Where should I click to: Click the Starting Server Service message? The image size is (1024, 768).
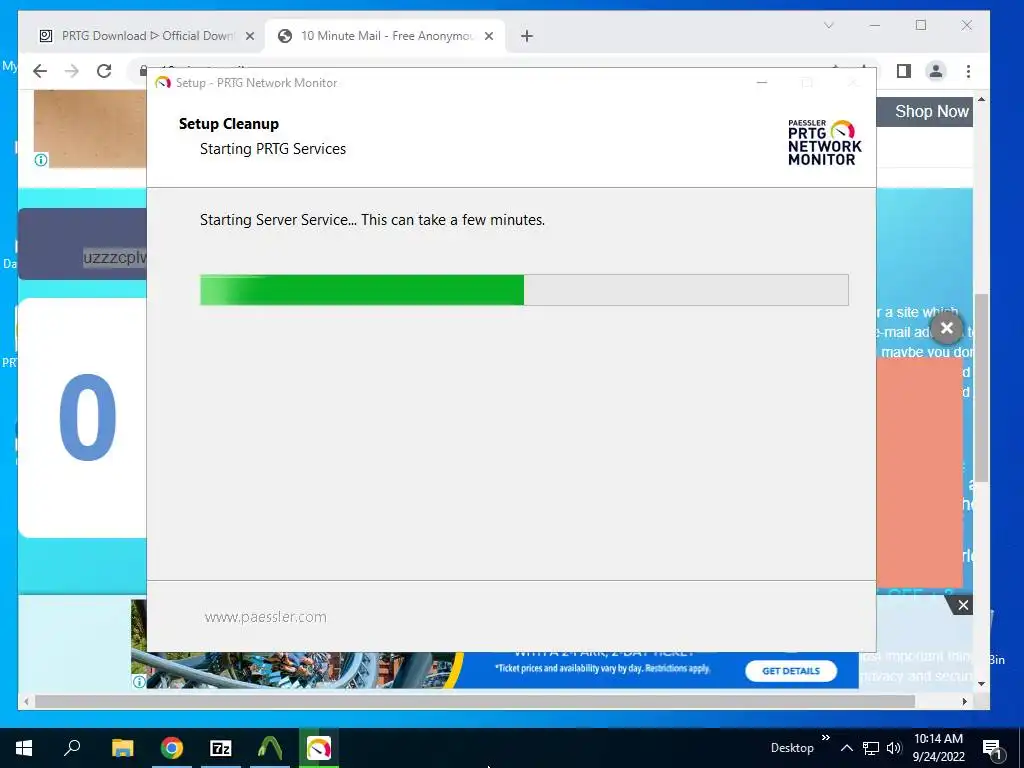coord(372,220)
